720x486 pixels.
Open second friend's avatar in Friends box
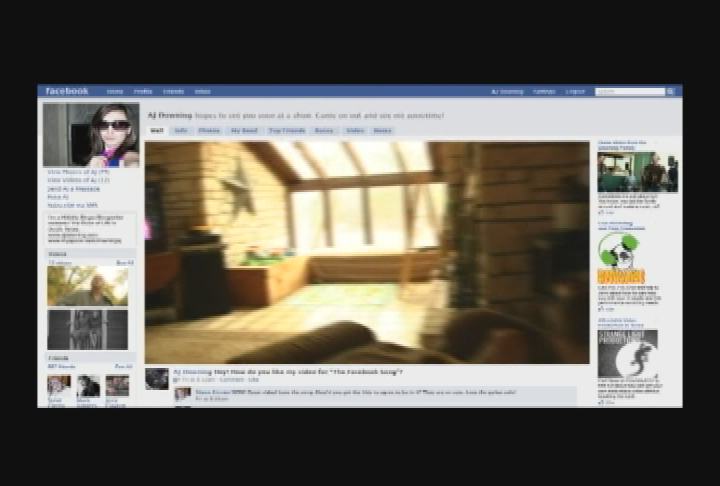pyautogui.click(x=88, y=385)
